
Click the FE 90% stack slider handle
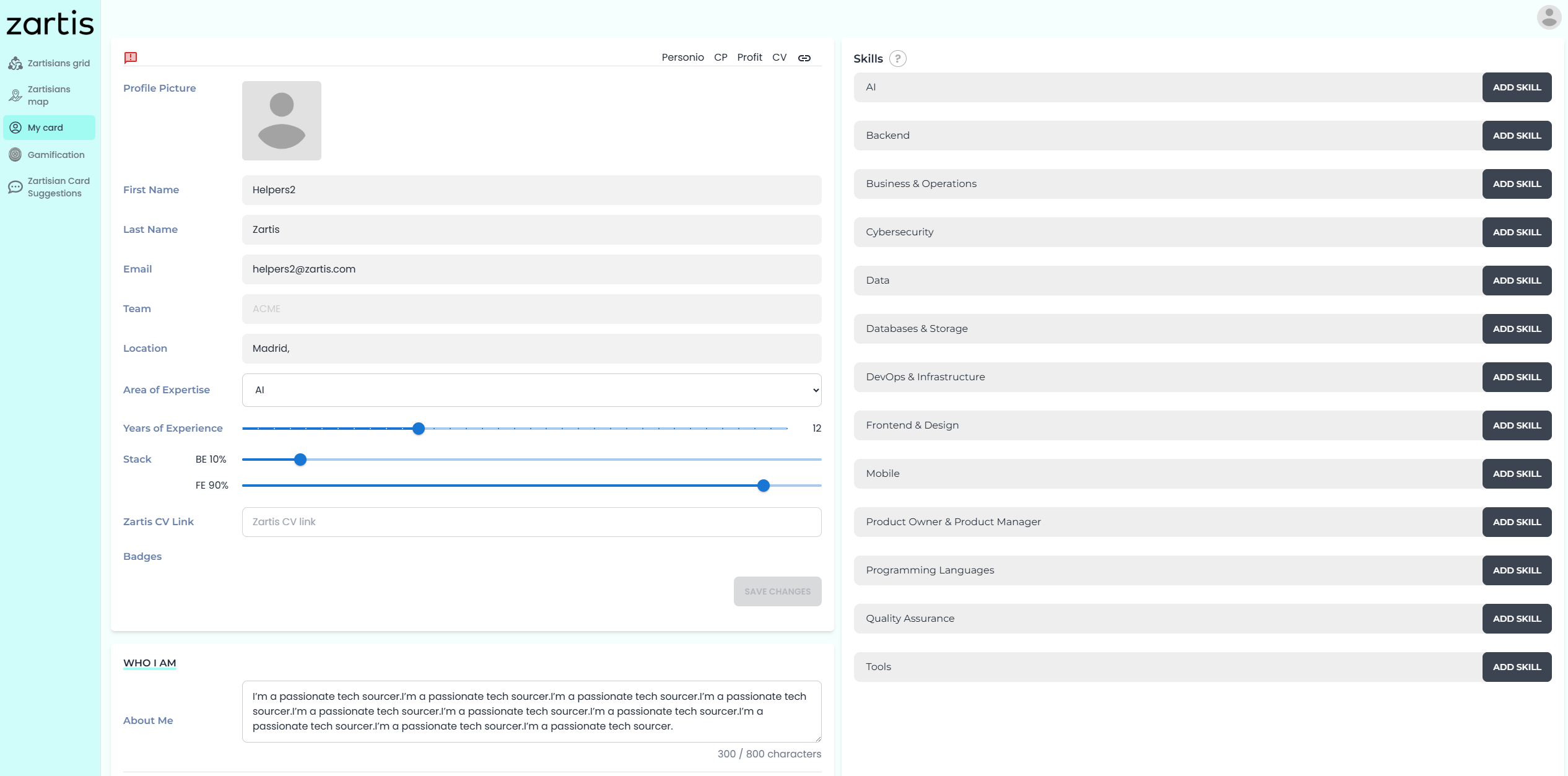764,486
